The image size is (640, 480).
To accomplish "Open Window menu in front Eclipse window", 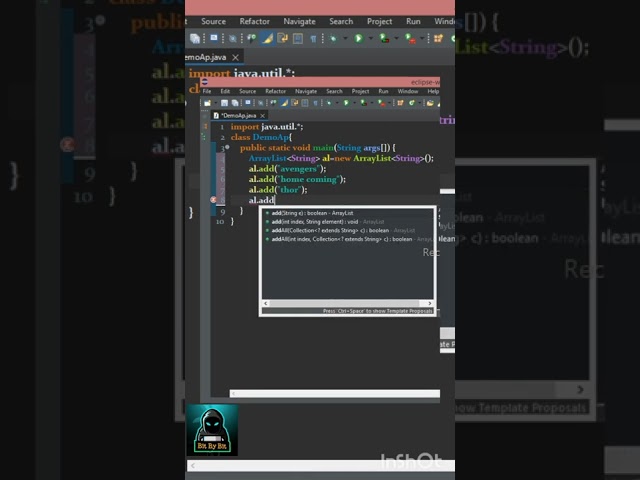I will [408, 91].
